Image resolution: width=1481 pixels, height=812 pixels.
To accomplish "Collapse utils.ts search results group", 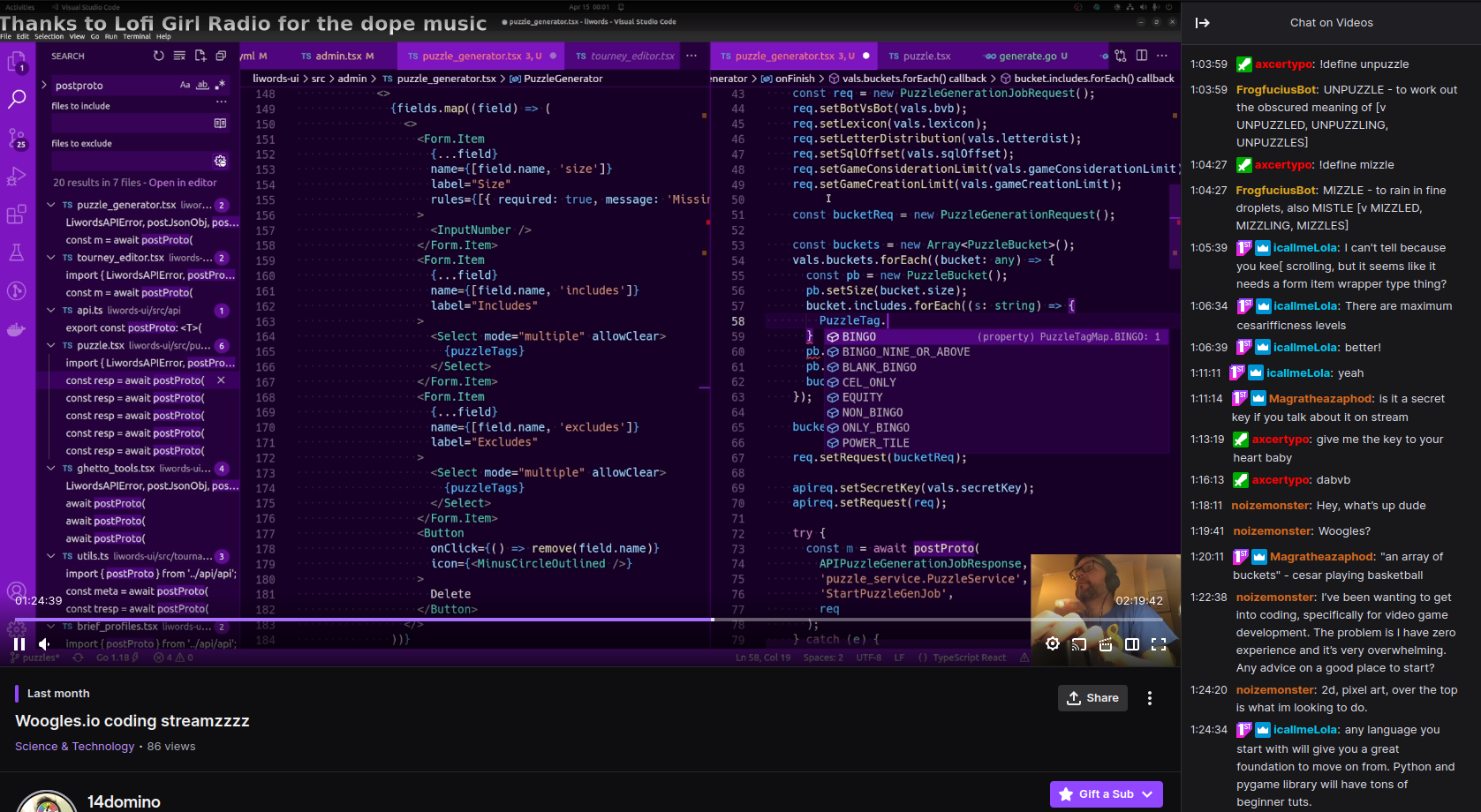I will coord(51,556).
